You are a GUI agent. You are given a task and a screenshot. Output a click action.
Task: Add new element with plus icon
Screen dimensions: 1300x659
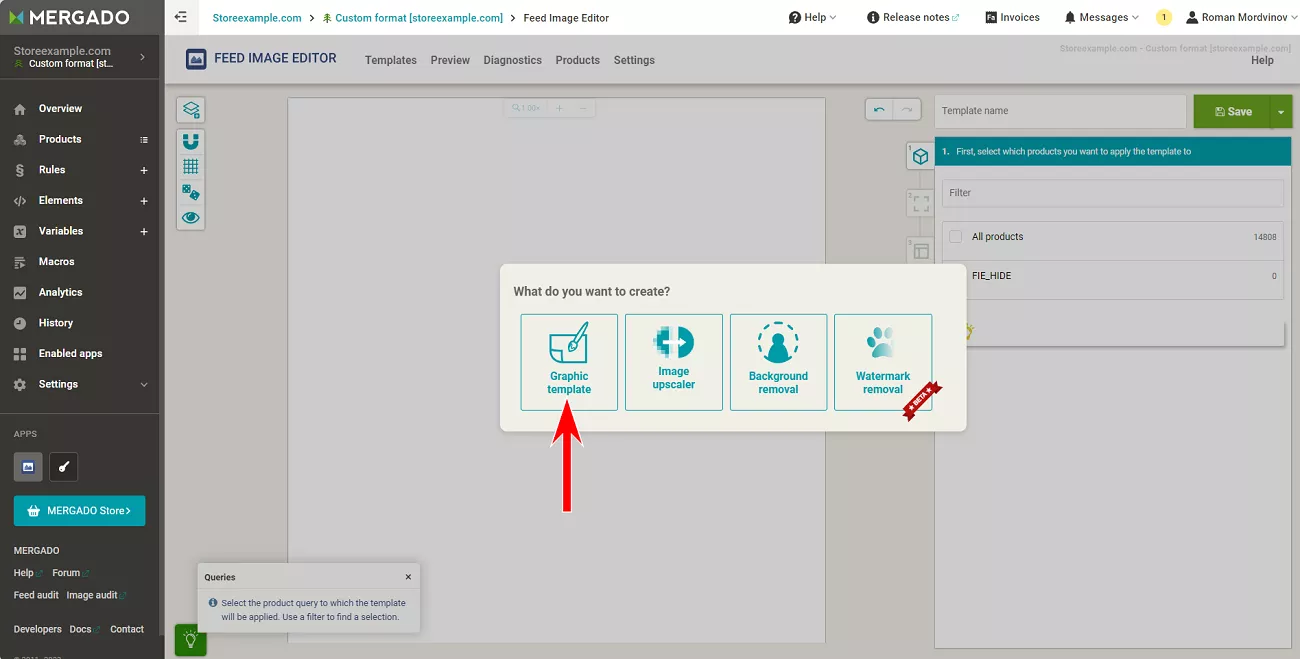pos(144,201)
